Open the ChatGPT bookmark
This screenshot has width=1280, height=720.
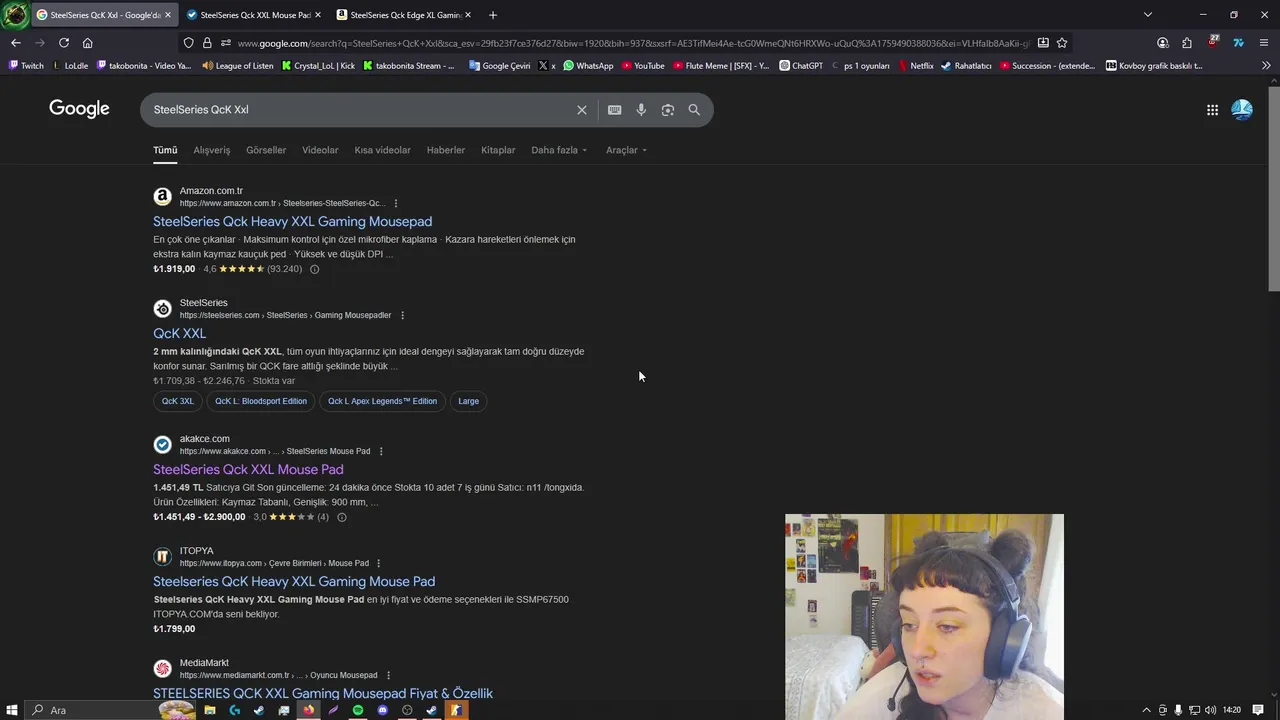pyautogui.click(x=801, y=66)
